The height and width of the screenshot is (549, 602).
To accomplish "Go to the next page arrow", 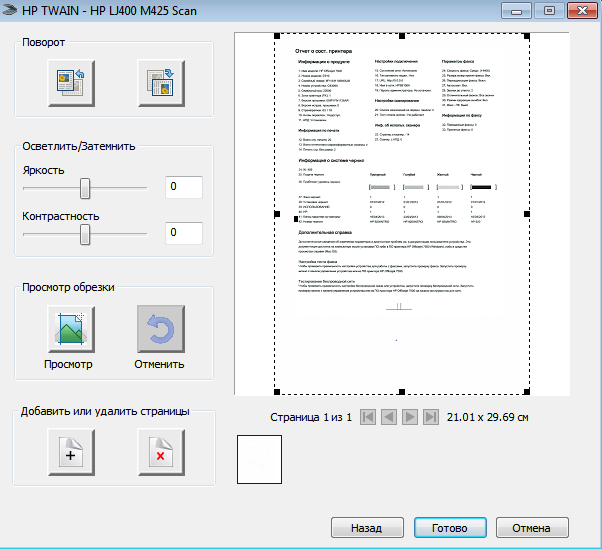I will (410, 416).
